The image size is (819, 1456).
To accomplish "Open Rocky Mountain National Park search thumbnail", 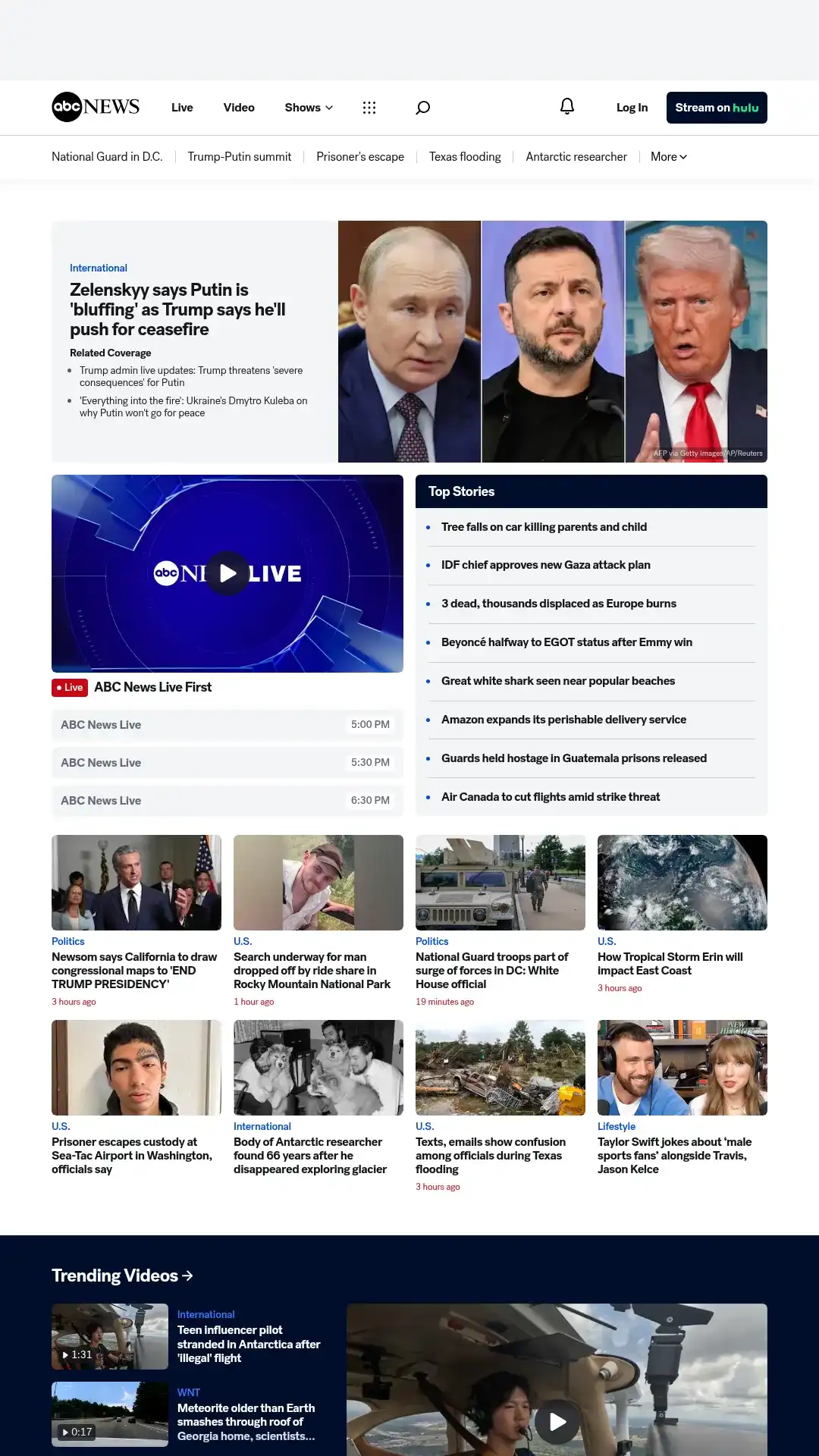I will [318, 883].
